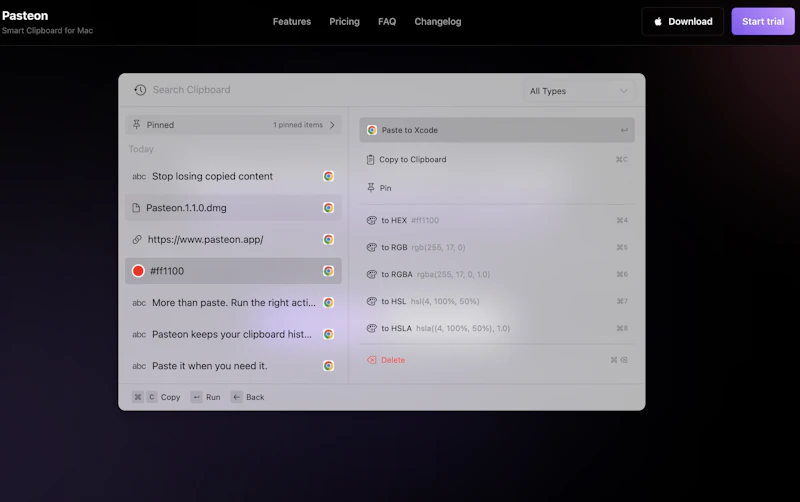Screen dimensions: 800x502
Task: Click the palette icon beside to RGB
Action: click(371, 247)
